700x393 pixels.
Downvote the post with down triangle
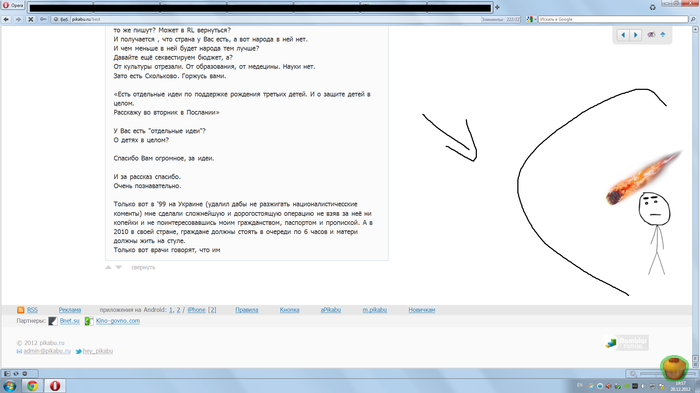pos(119,268)
